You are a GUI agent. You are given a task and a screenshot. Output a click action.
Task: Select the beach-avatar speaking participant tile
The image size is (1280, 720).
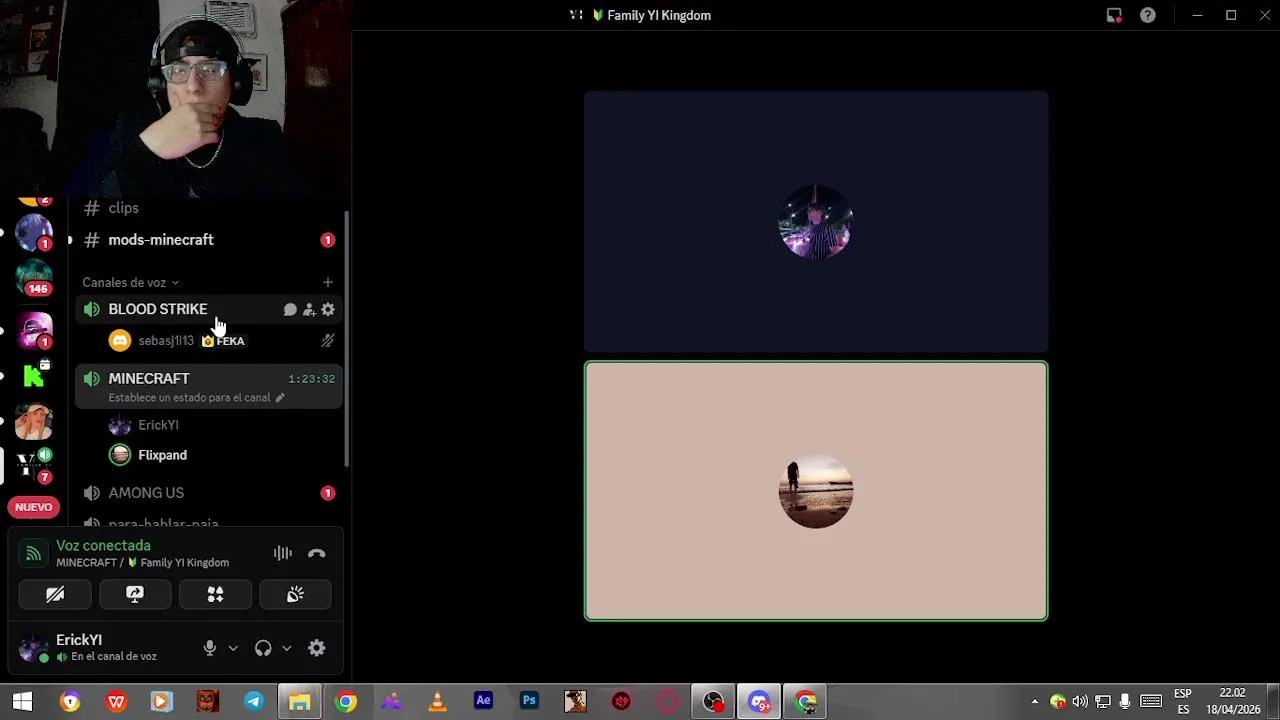[x=816, y=491]
